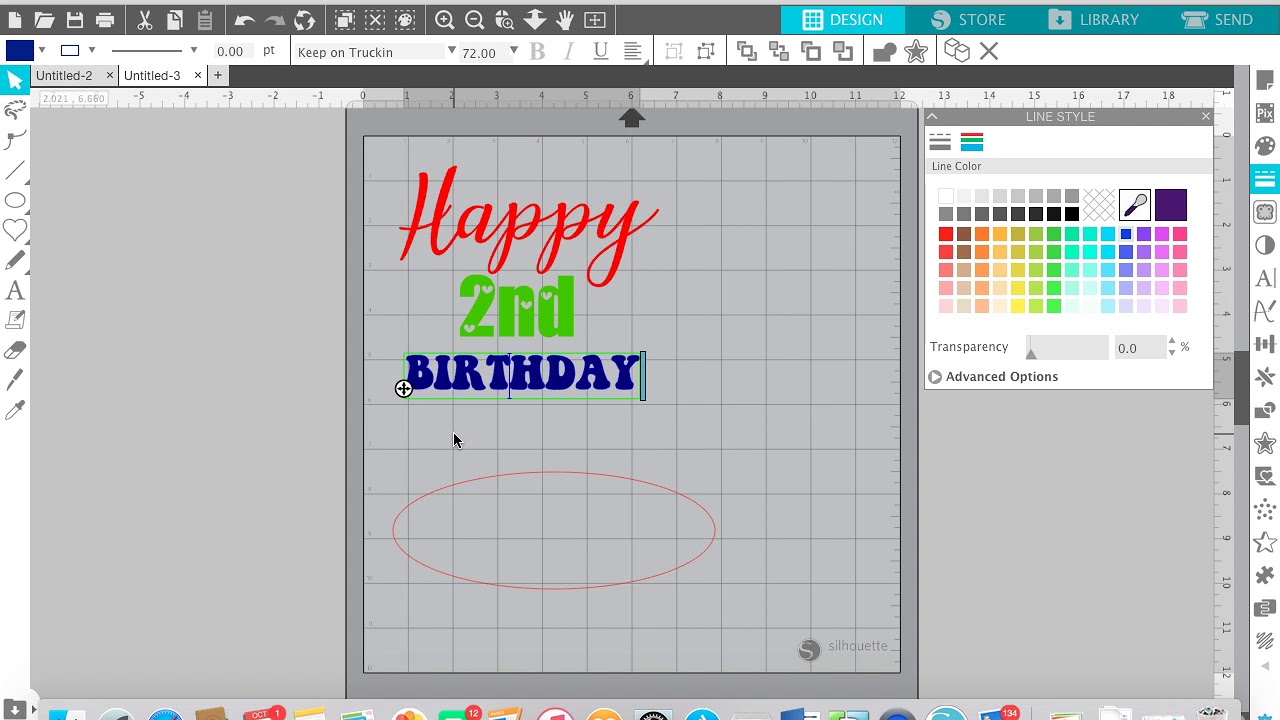Toggle Bold text formatting

(x=538, y=51)
